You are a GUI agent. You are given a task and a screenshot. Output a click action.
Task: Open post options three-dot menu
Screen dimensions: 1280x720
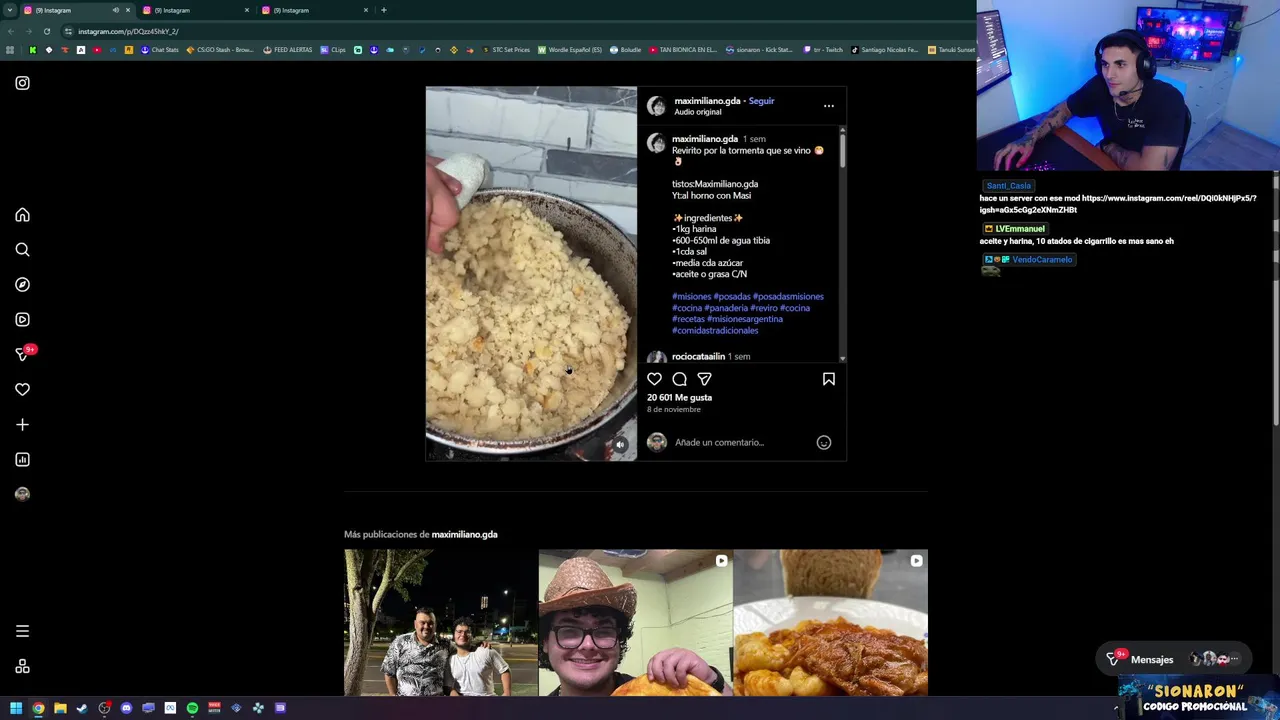pyautogui.click(x=828, y=105)
